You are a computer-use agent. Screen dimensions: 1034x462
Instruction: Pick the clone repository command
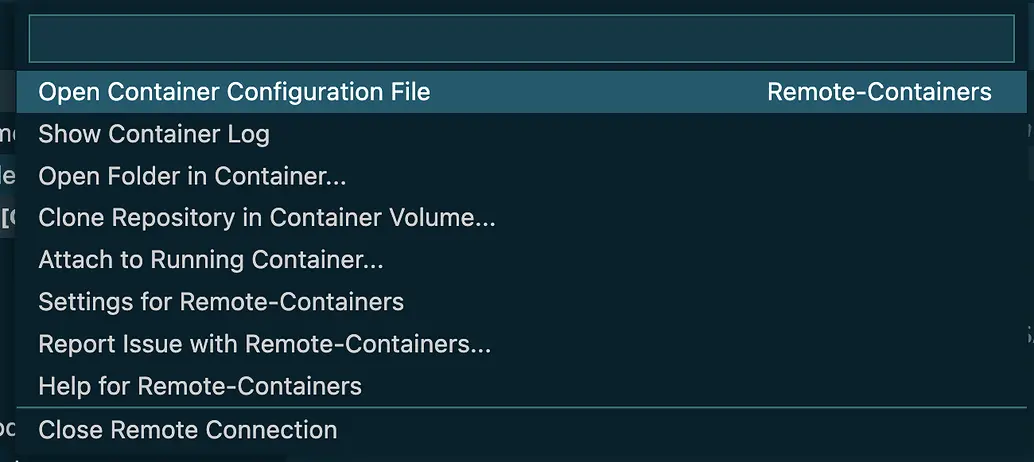pyautogui.click(x=521, y=217)
